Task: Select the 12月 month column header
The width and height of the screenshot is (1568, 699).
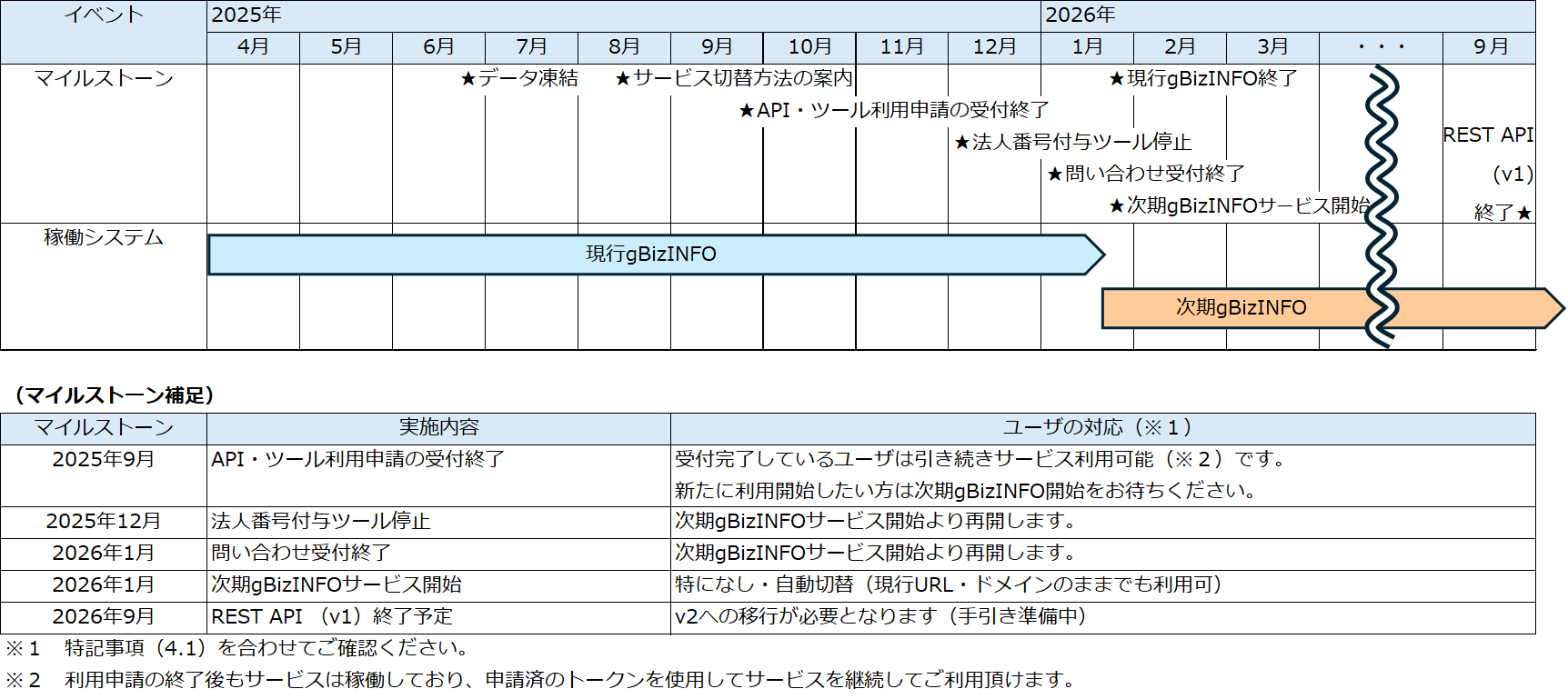Action: pos(995,47)
